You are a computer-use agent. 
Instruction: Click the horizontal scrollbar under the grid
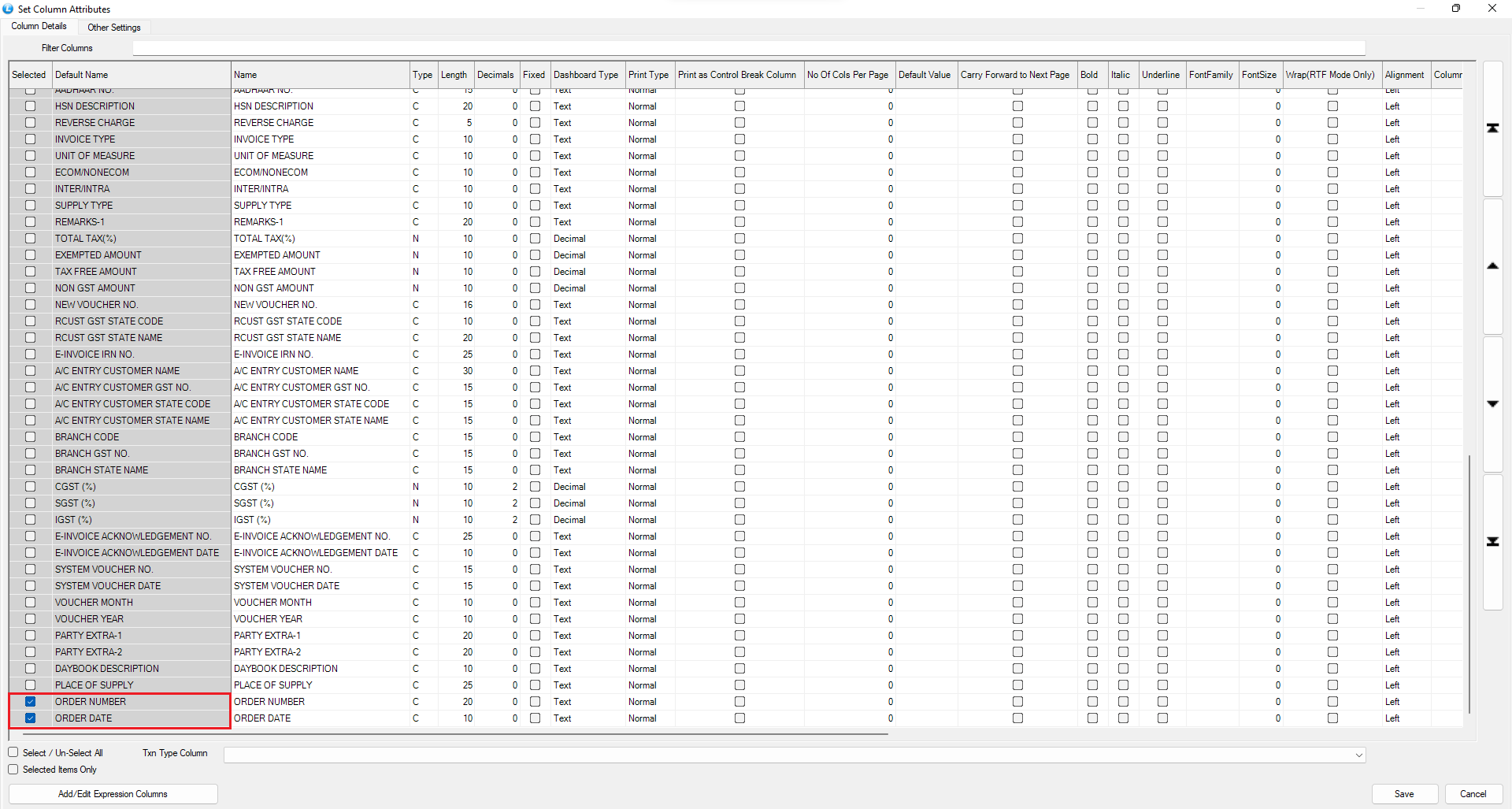449,734
